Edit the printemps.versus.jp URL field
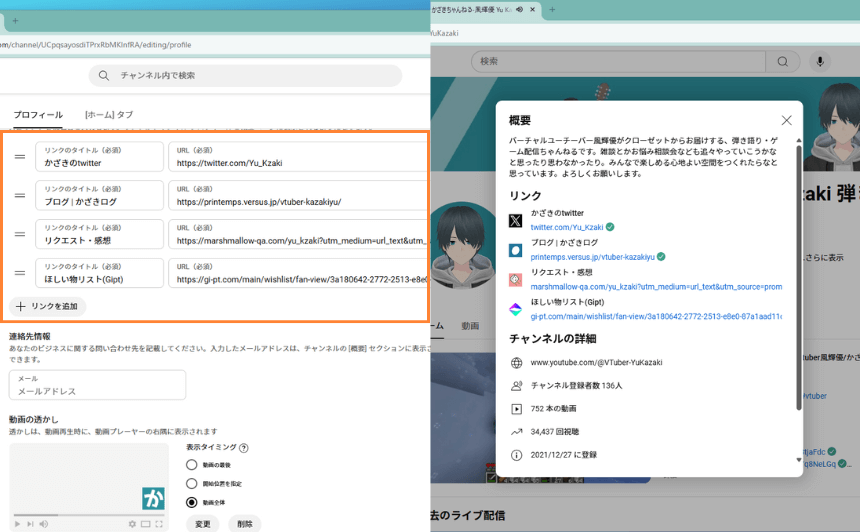The image size is (860, 532). coord(298,195)
